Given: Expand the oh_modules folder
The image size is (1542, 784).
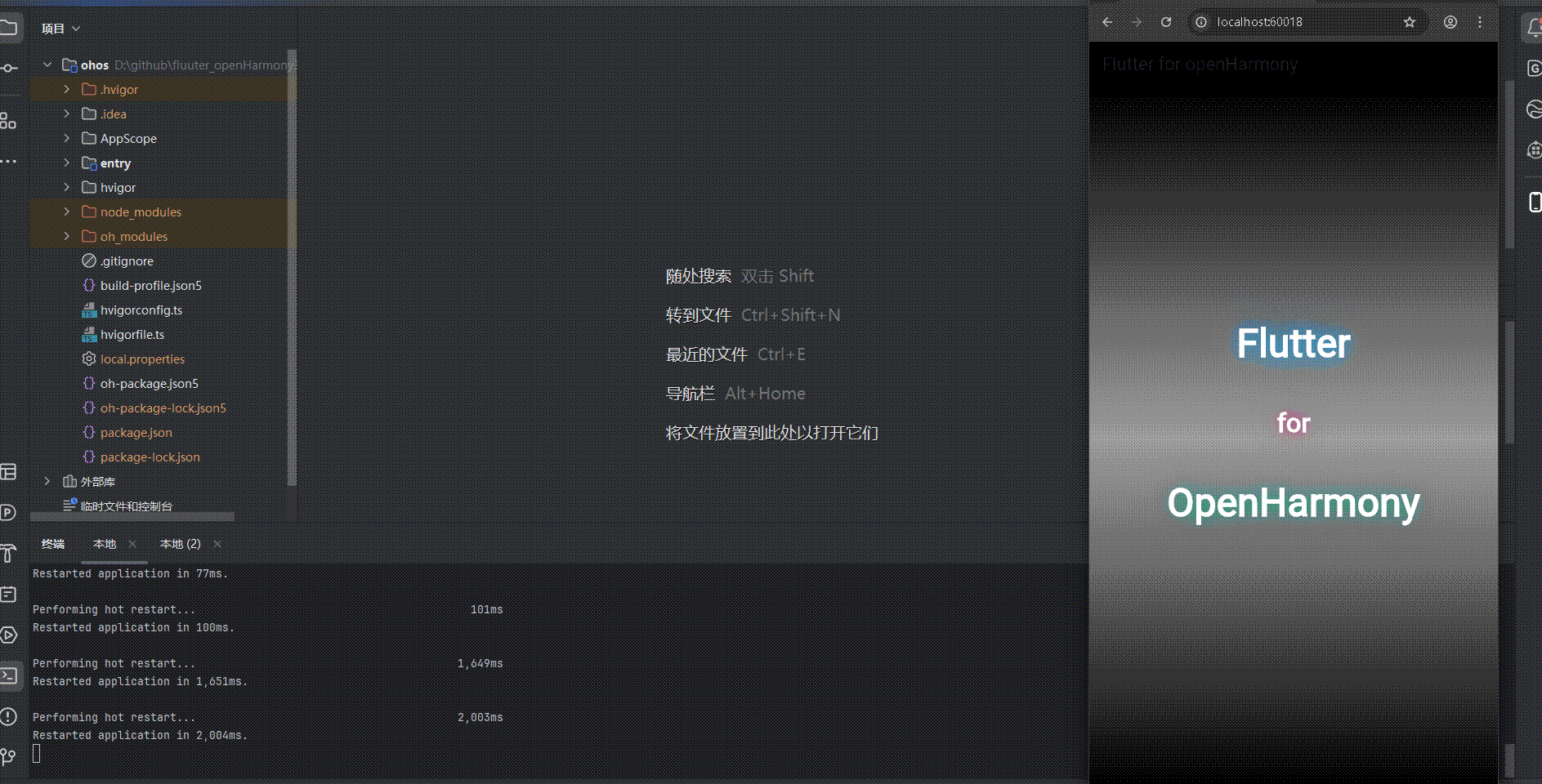Looking at the screenshot, I should click(x=67, y=236).
